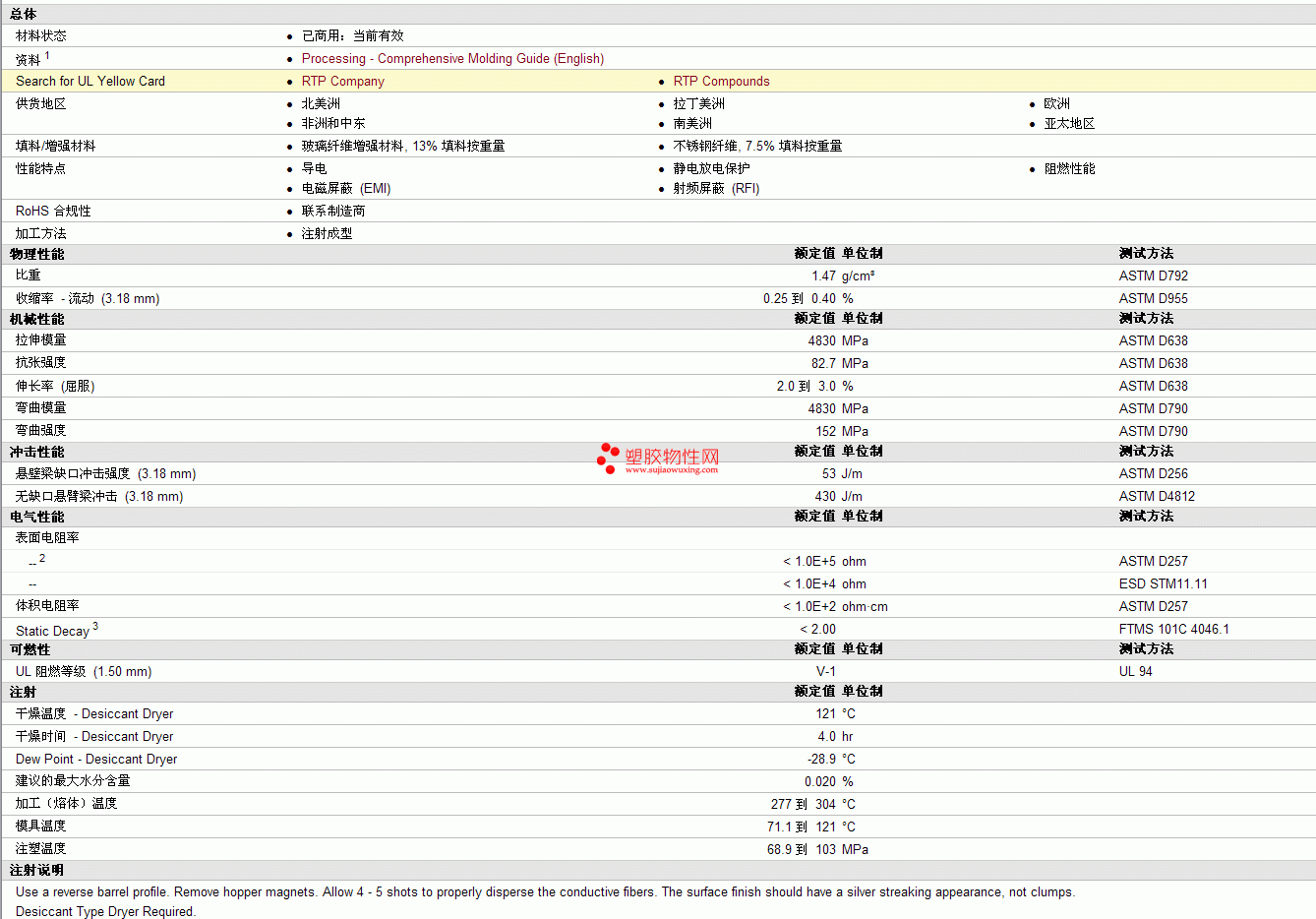This screenshot has height=919, width=1316.
Task: Select the '0.25 到 0.40 %' shrinkage value
Action: pyautogui.click(x=808, y=299)
